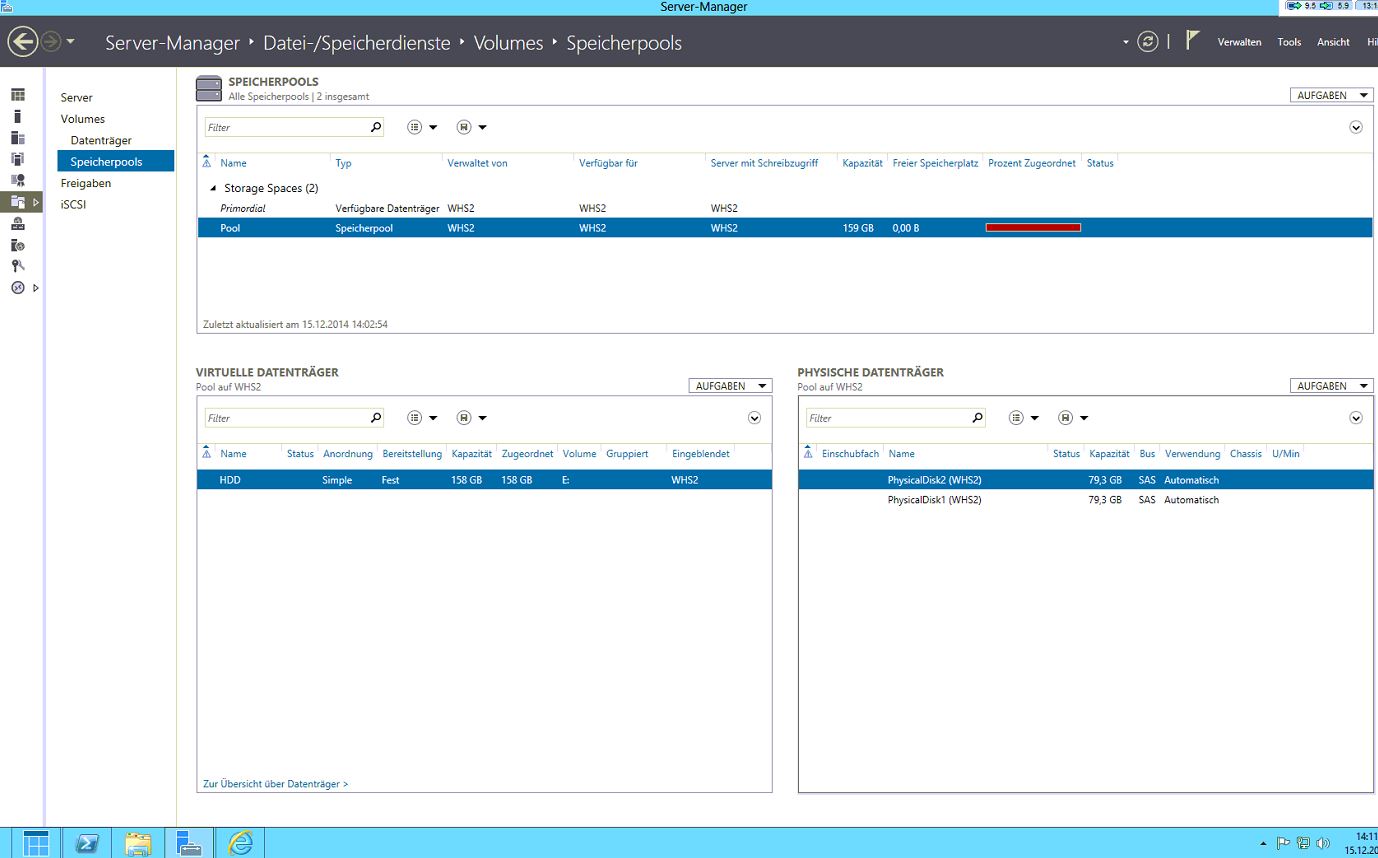Select iSCSI in the navigation pane
1378x858 pixels.
coord(74,204)
